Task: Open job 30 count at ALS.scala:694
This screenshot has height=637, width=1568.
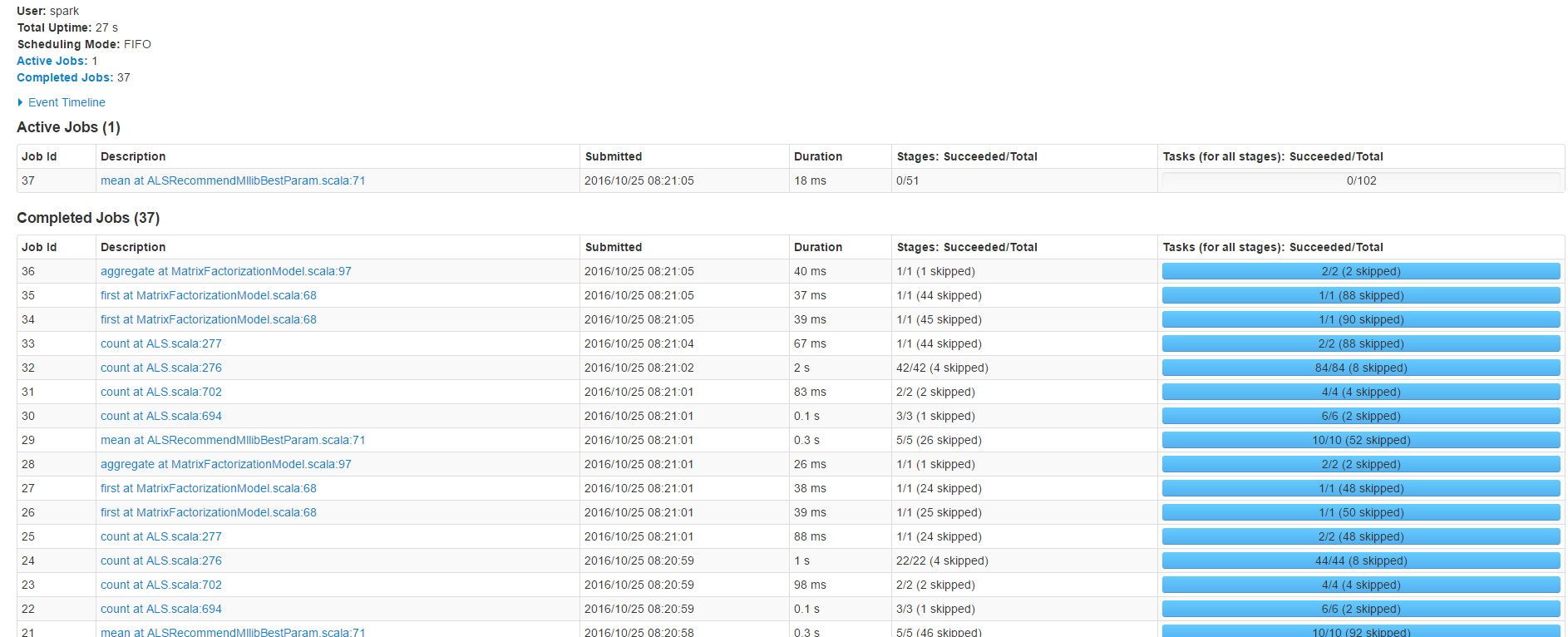Action: click(x=160, y=416)
